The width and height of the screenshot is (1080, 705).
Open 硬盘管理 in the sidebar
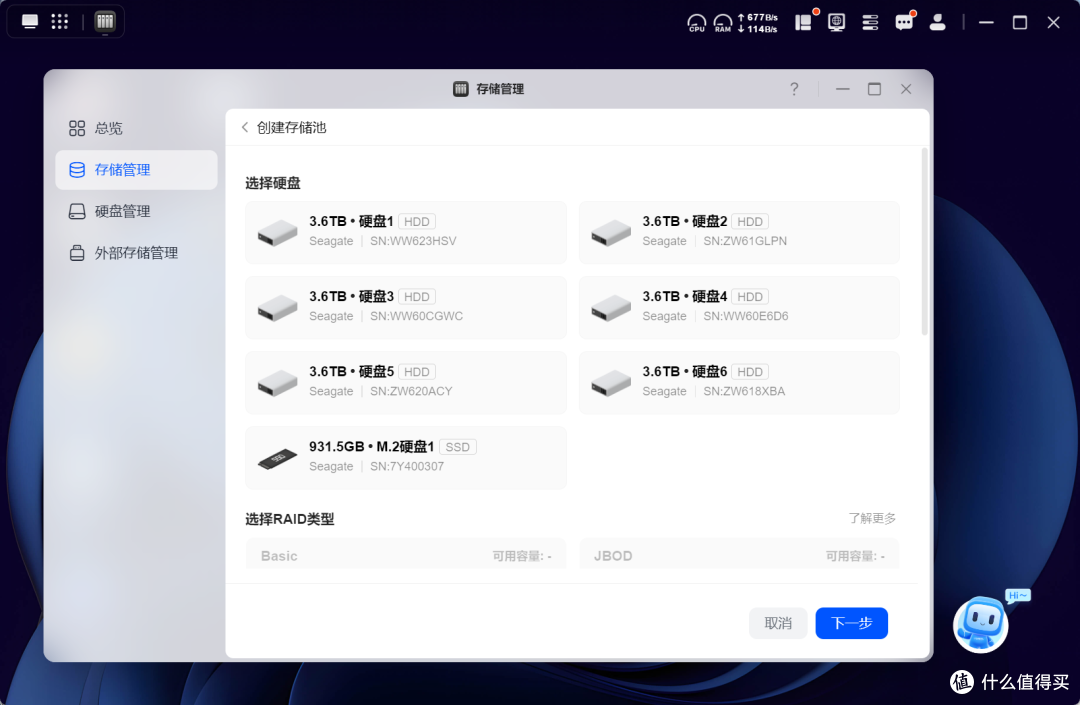pos(136,211)
